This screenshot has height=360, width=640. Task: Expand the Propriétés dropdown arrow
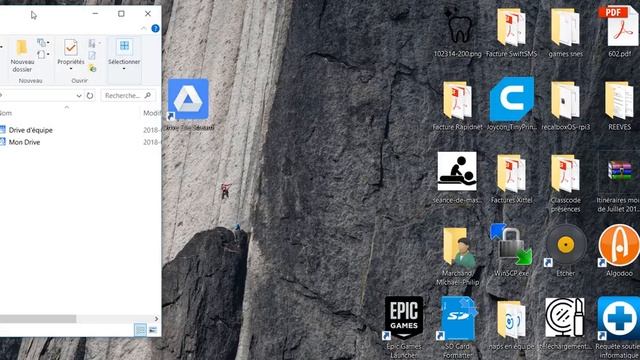pos(71,69)
